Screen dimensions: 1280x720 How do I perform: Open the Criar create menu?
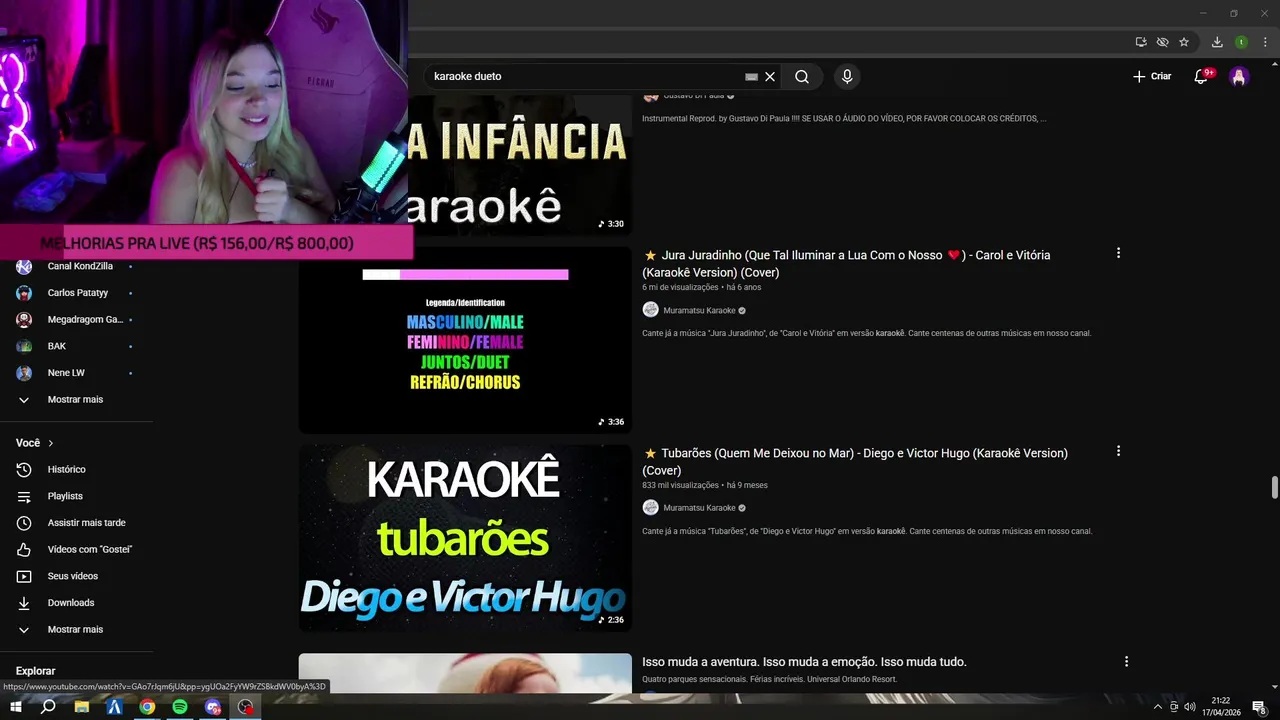(1152, 76)
